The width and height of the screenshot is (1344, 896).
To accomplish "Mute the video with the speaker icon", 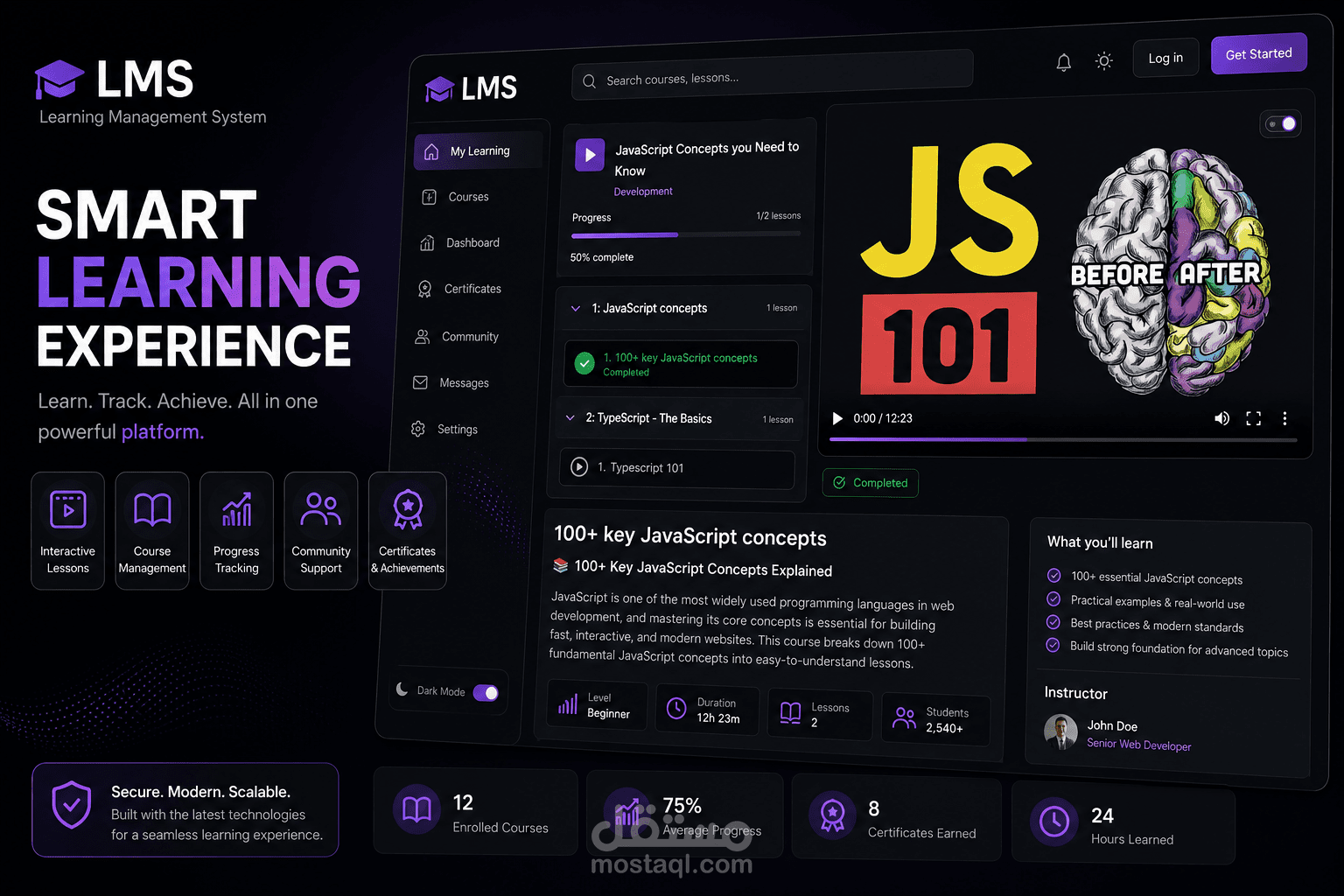I will click(x=1221, y=418).
